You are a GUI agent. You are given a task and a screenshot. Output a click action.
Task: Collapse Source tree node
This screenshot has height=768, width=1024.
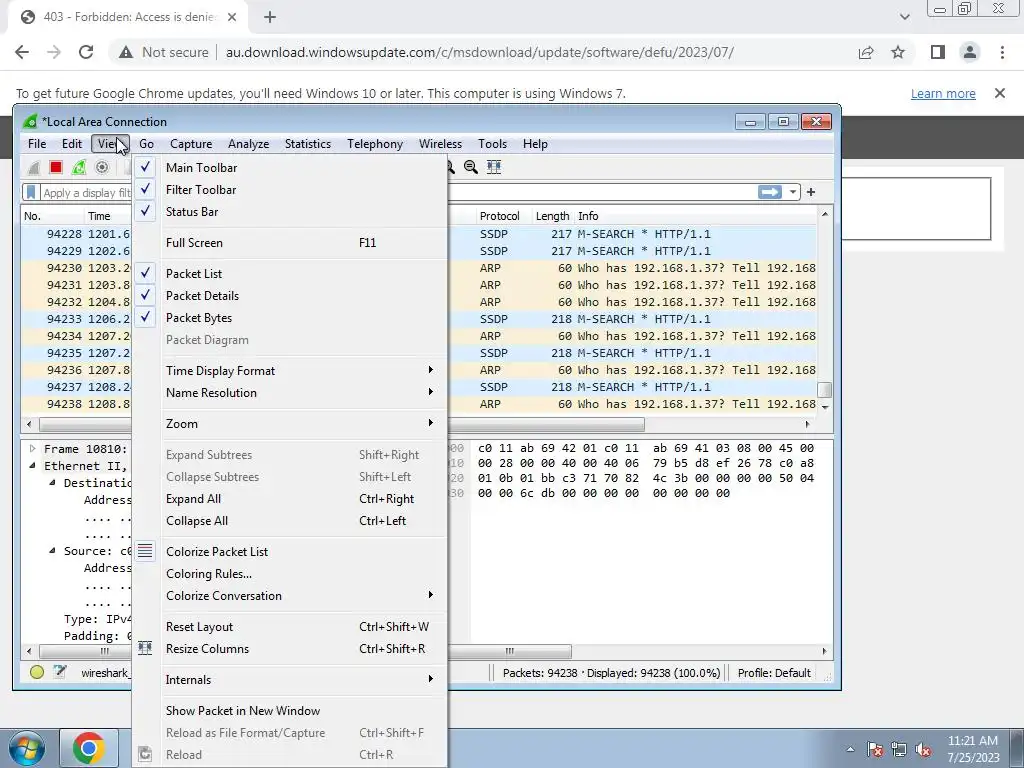pyautogui.click(x=52, y=551)
